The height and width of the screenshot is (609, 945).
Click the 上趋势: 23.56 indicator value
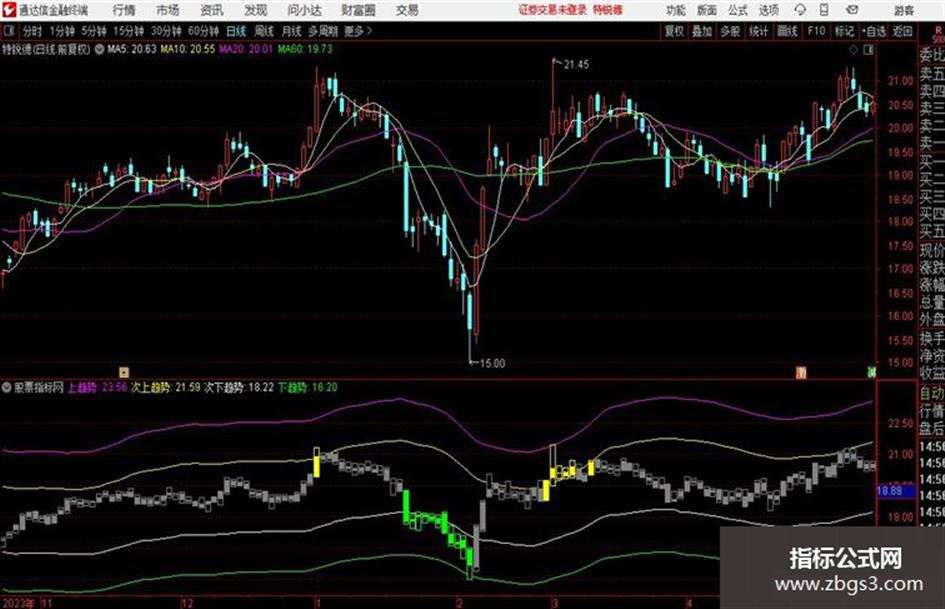[x=97, y=388]
